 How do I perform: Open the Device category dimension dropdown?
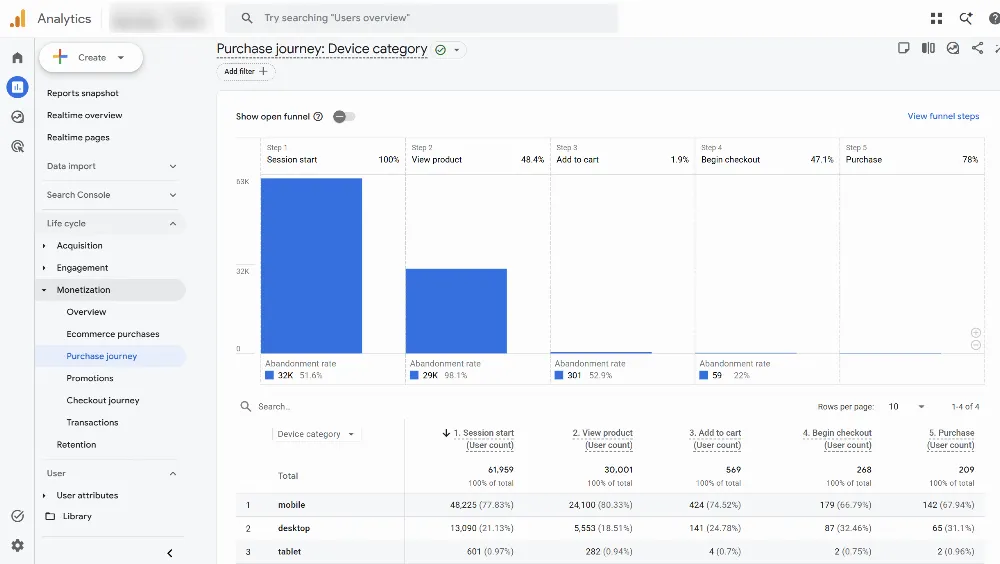pos(316,434)
